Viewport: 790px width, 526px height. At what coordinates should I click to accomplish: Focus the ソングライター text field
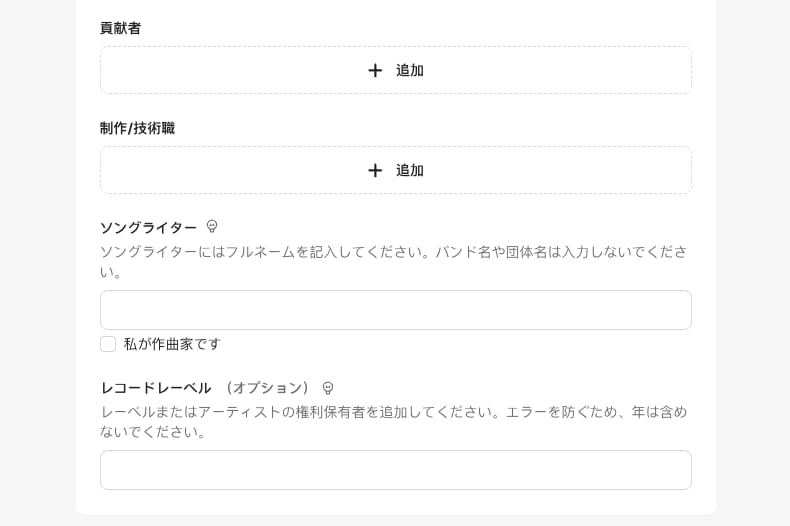(x=395, y=310)
